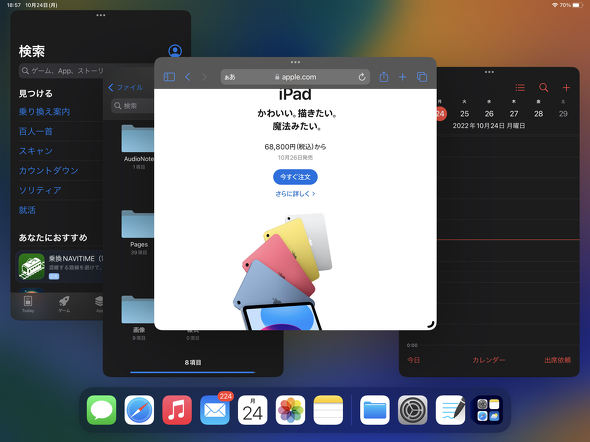The width and height of the screenshot is (590, 442).
Task: Open Calendar window multitasking dots menu
Action: pyautogui.click(x=489, y=72)
